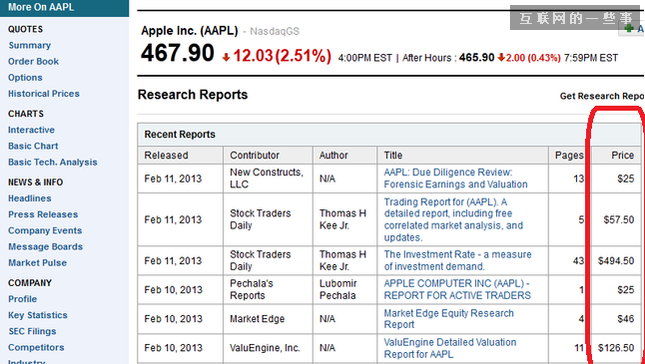The image size is (645, 364).
Task: Select the Pages column header
Action: click(x=569, y=155)
